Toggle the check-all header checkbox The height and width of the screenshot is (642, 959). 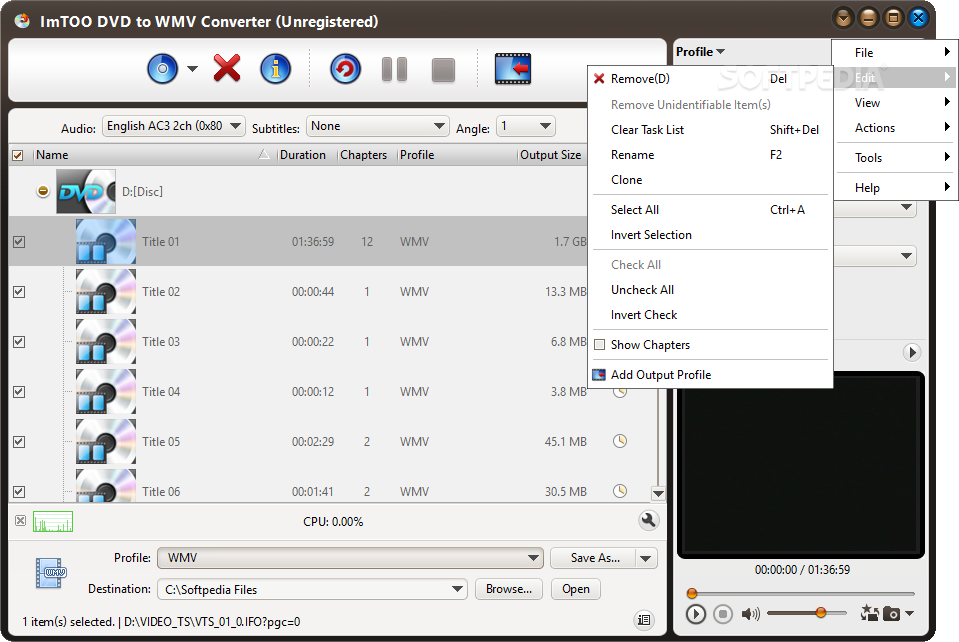[x=18, y=155]
